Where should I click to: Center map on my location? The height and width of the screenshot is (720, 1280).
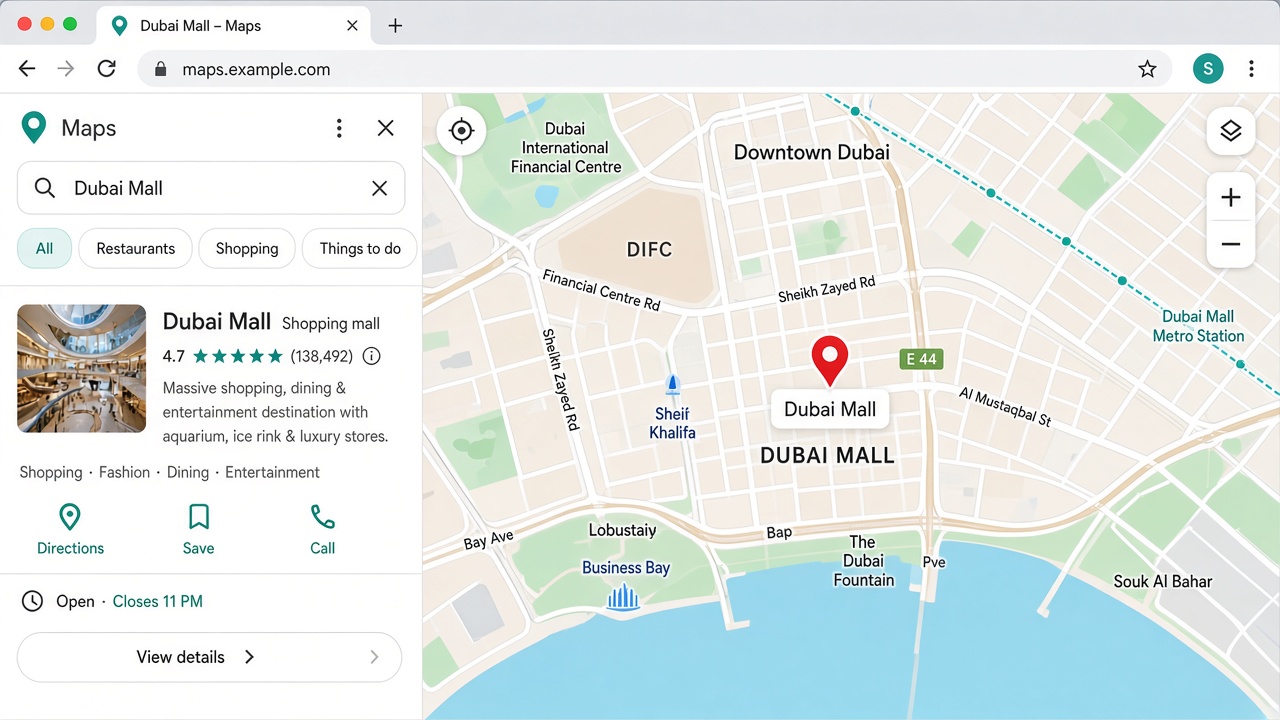tap(461, 131)
